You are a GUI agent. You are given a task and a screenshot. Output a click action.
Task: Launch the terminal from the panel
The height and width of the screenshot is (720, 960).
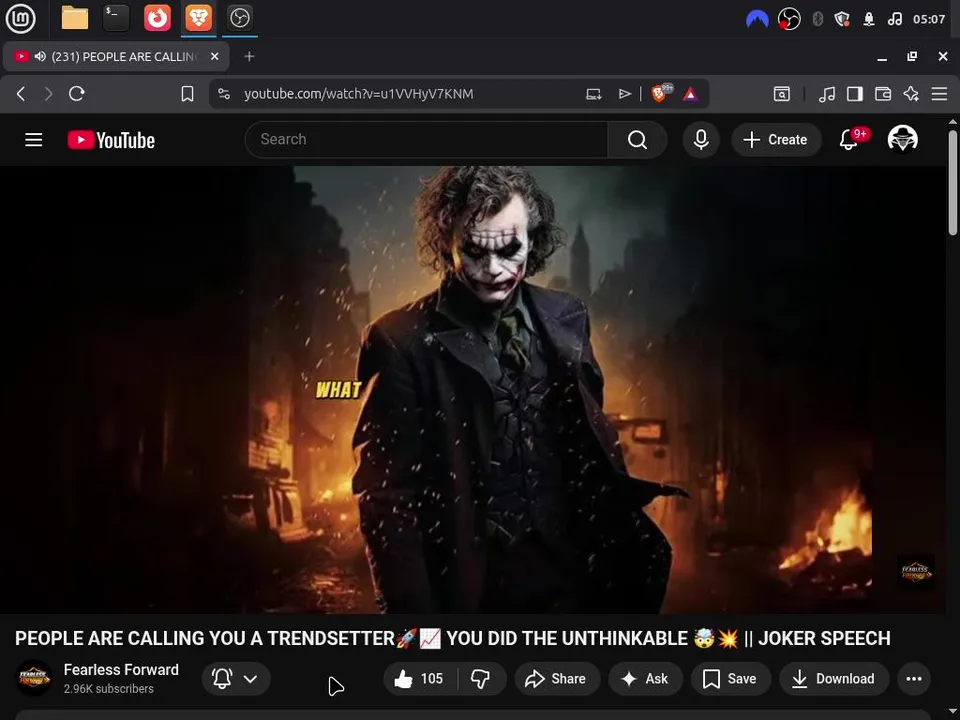[x=116, y=18]
